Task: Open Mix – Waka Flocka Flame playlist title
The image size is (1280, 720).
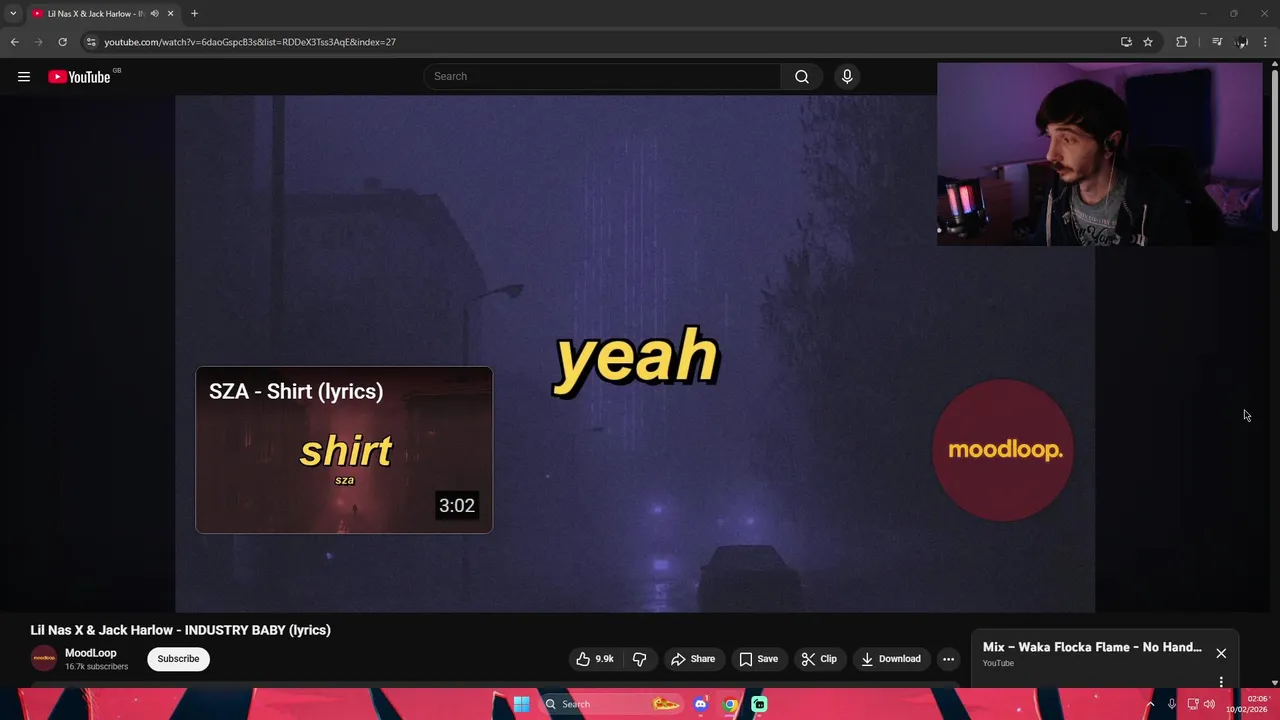Action: coord(1092,647)
